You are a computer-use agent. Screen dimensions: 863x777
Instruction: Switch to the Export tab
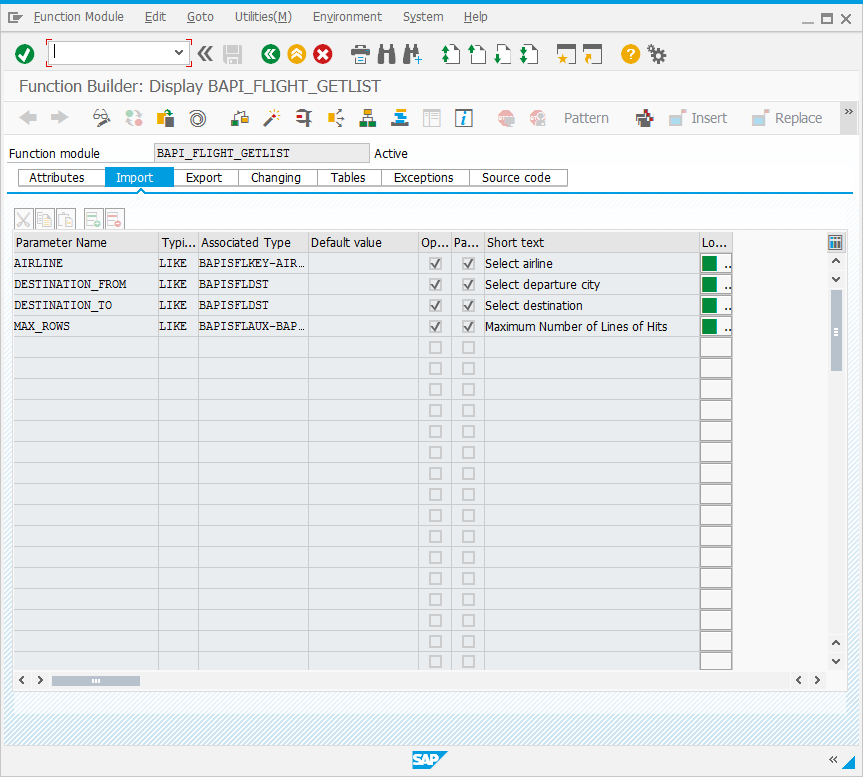[206, 178]
